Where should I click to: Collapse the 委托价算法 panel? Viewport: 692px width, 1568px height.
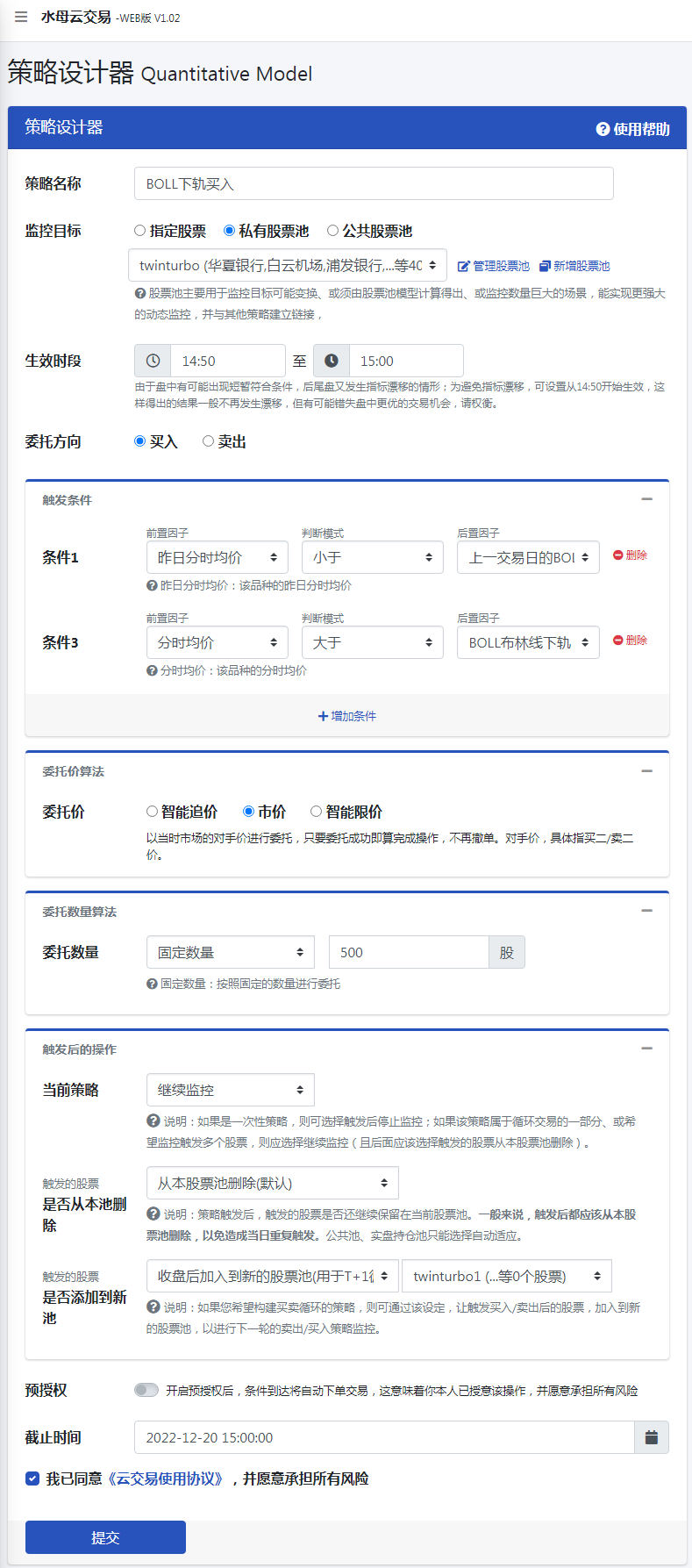[647, 771]
